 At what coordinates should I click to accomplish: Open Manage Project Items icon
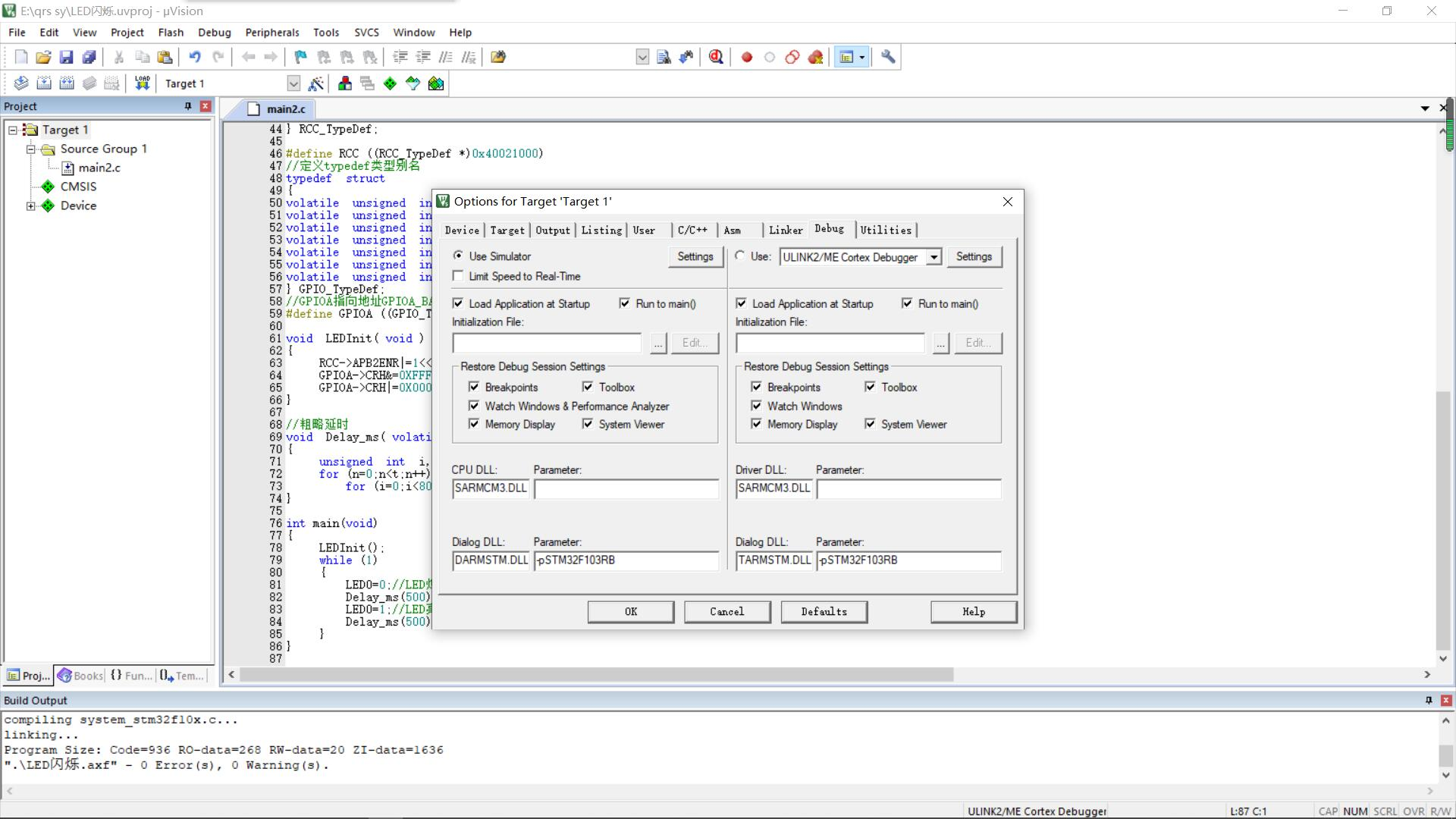(345, 83)
